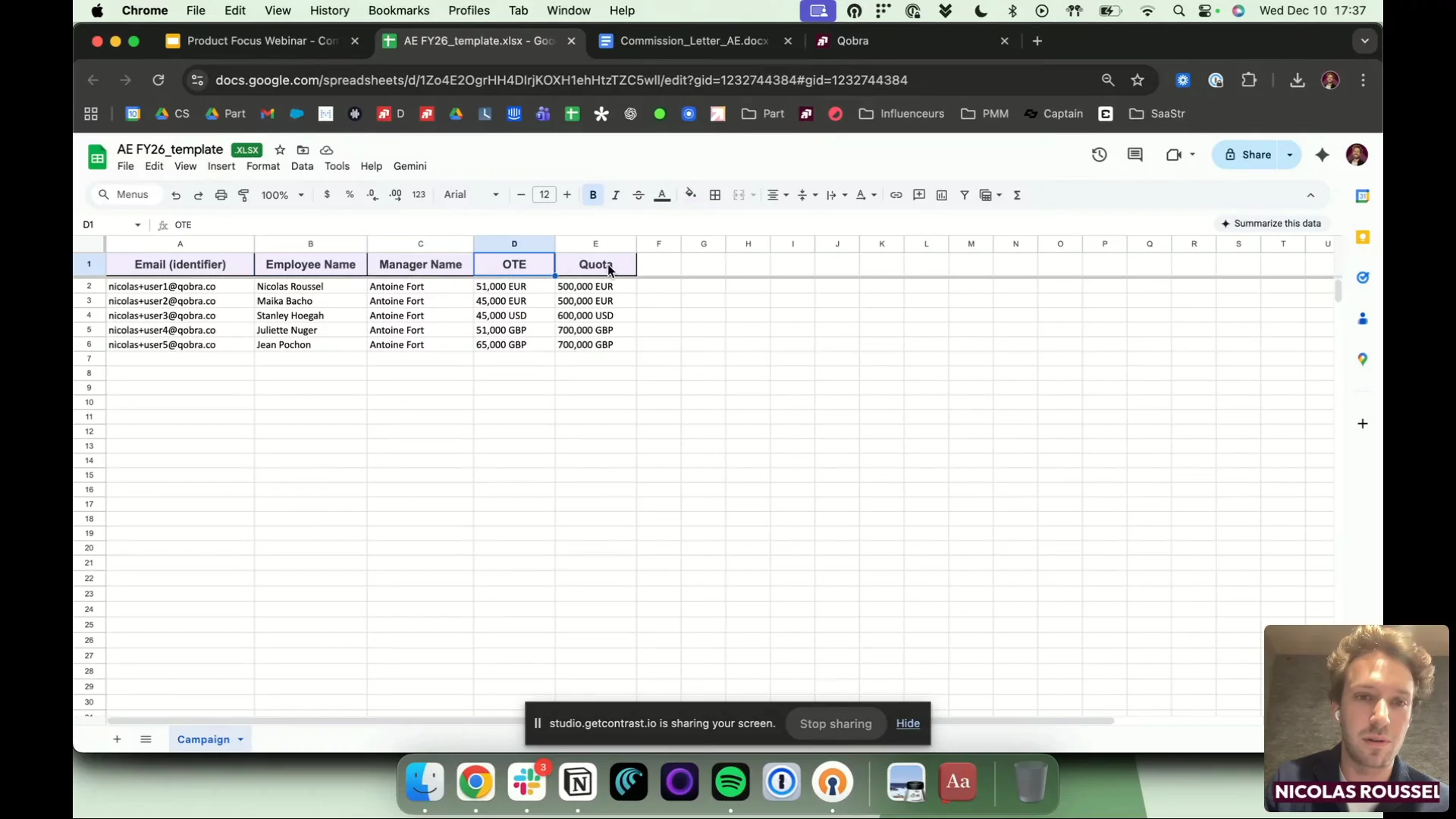Viewport: 1456px width, 819px height.
Task: Open the fill color paint bucket
Action: coord(690,195)
